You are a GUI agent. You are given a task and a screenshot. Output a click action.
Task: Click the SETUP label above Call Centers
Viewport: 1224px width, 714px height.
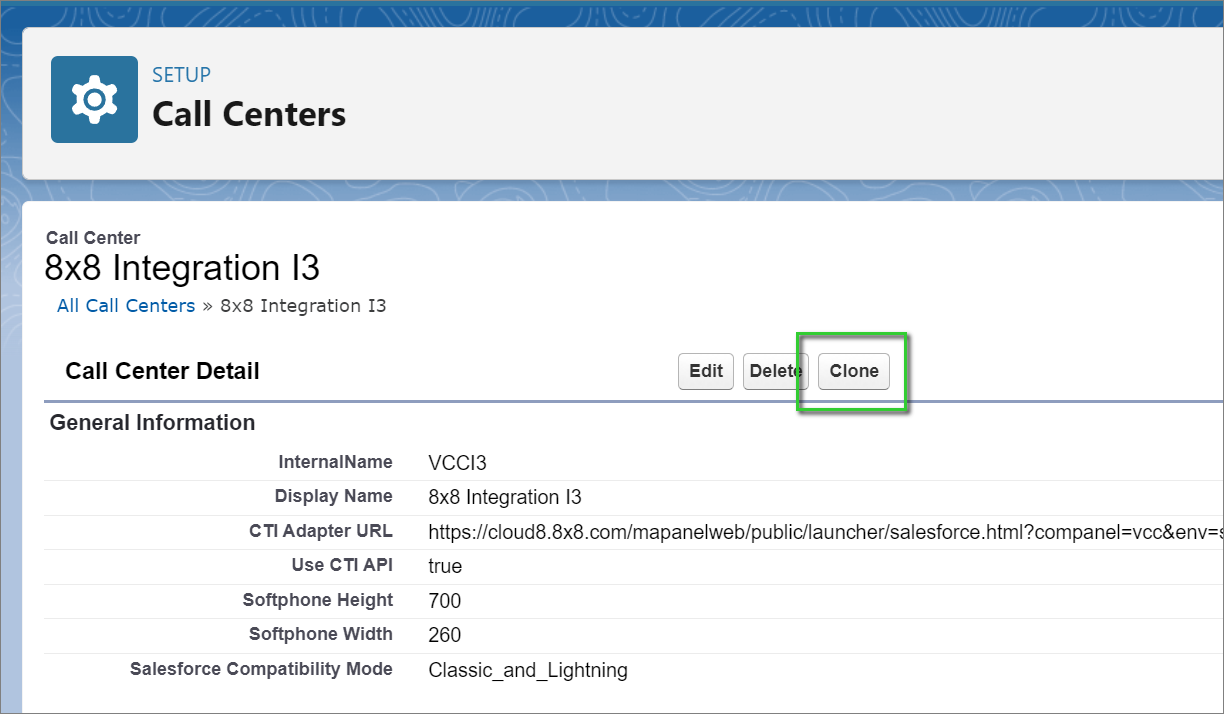(181, 75)
